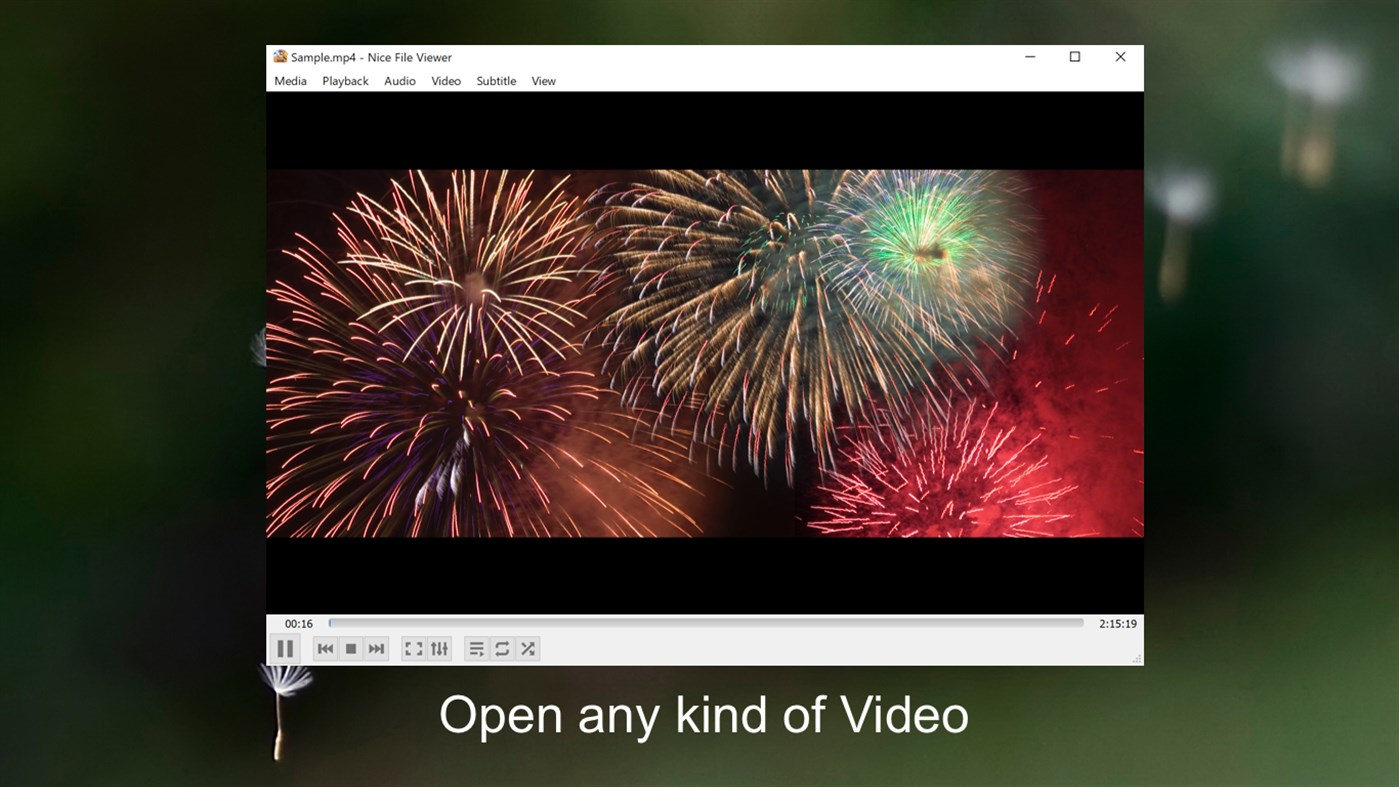Click the elapsed time 00:16 label
The image size is (1399, 787).
click(x=297, y=622)
